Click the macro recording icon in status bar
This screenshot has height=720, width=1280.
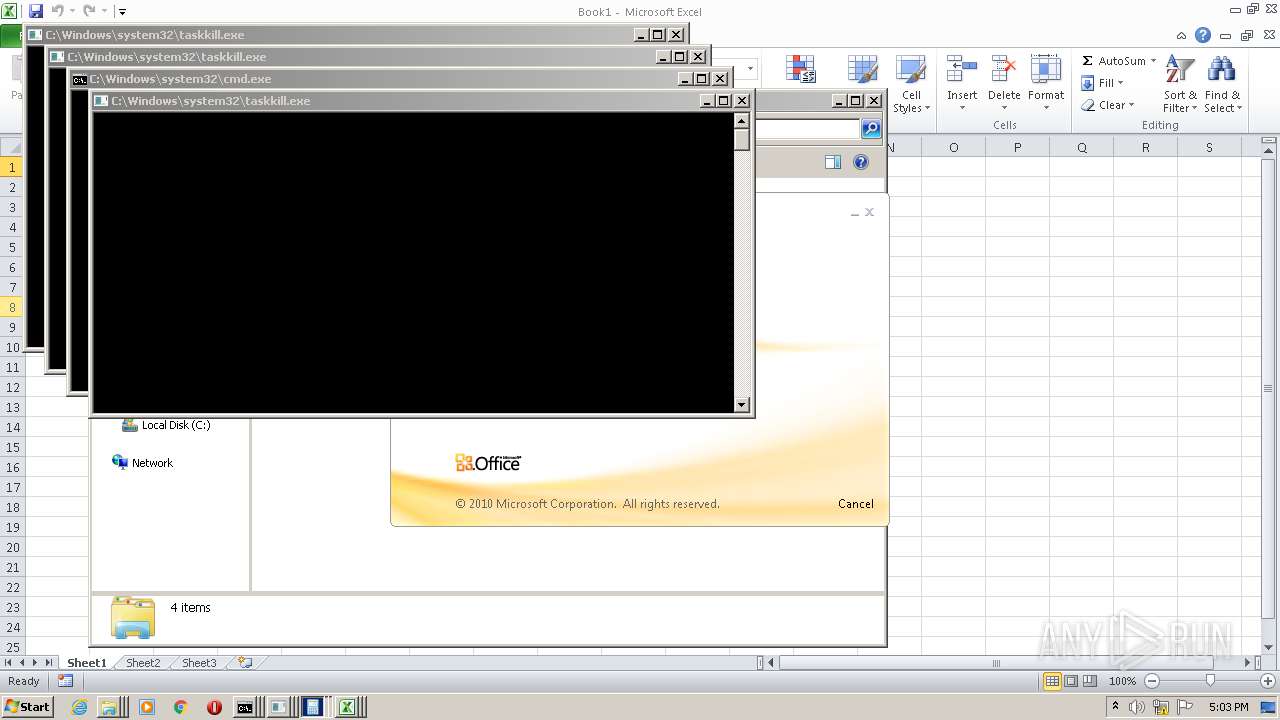[65, 681]
